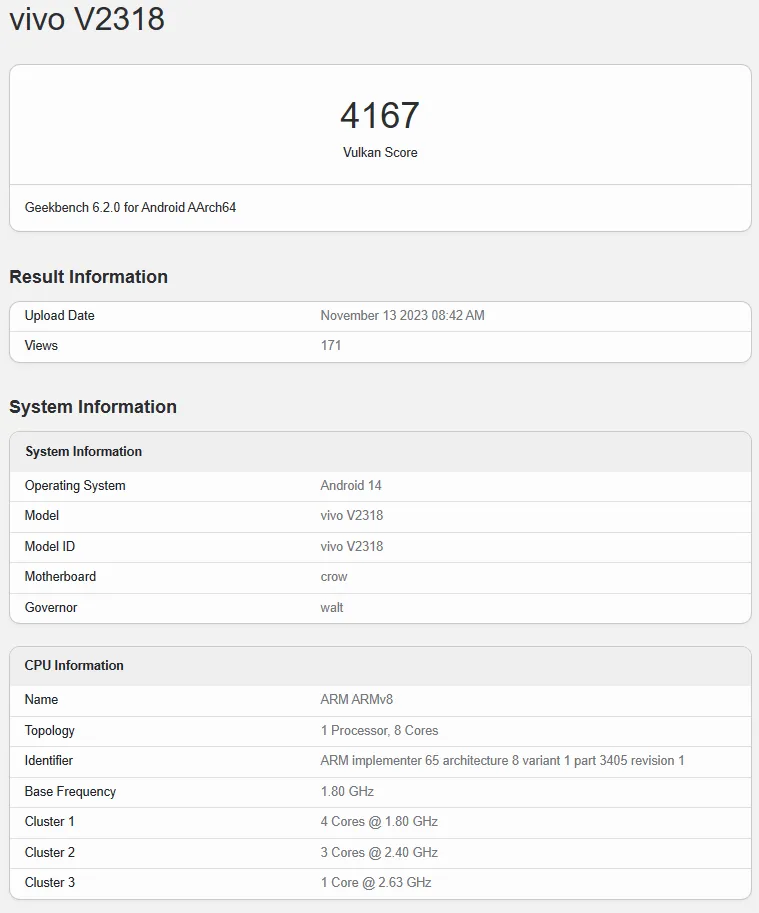The image size is (759, 913).
Task: Select the November 13 2023 08:42 AM value
Action: point(402,316)
